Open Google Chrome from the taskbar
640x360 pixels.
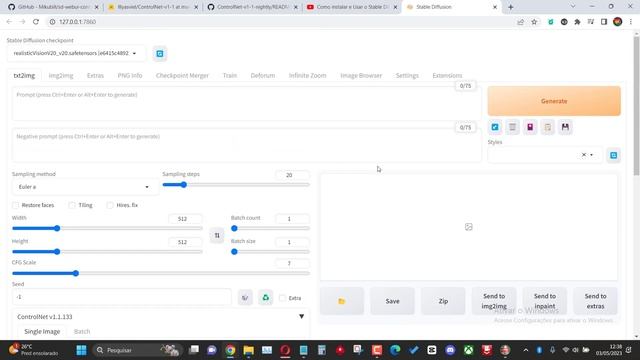pos(230,350)
